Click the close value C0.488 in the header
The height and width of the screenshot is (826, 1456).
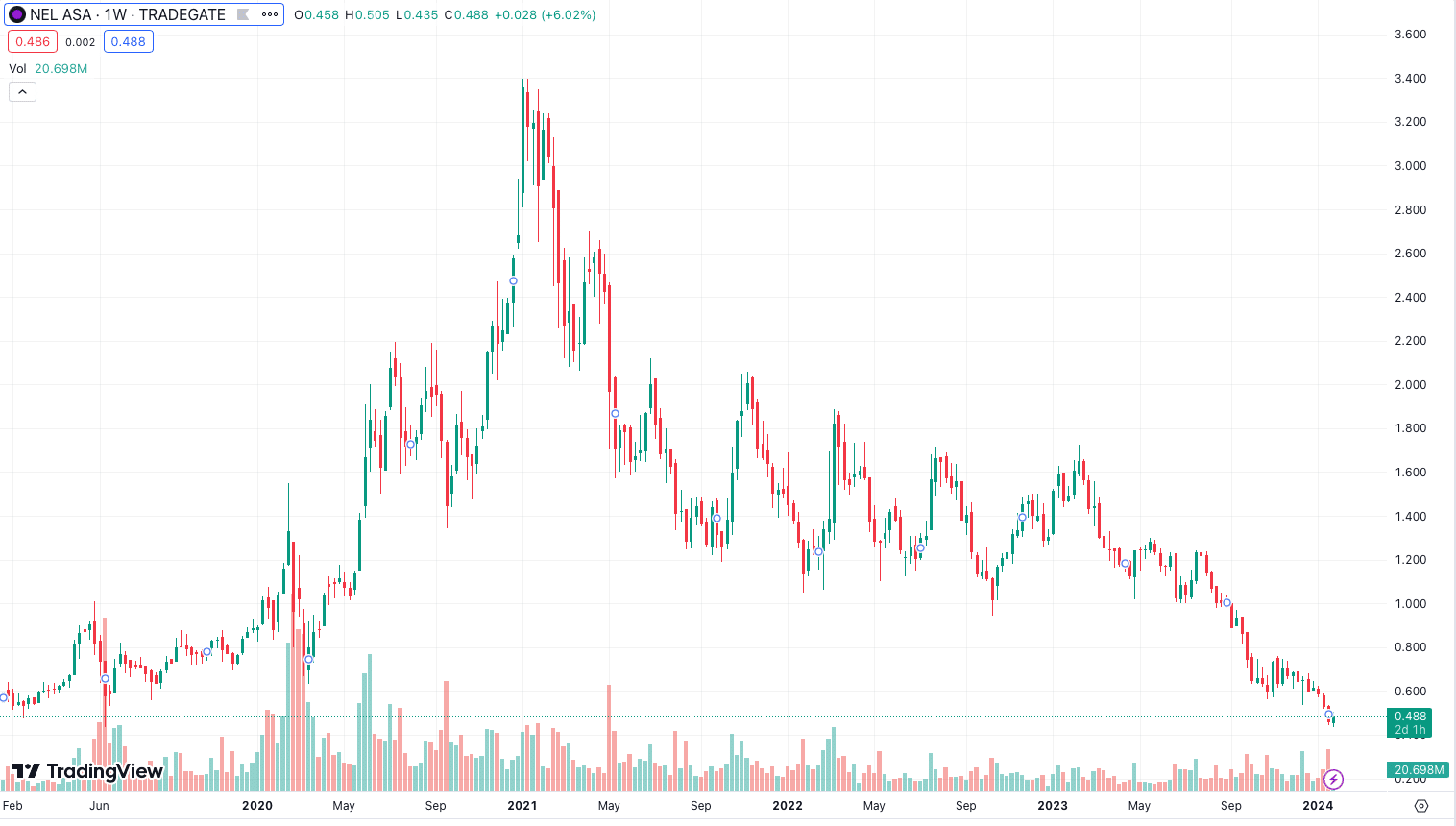467,14
